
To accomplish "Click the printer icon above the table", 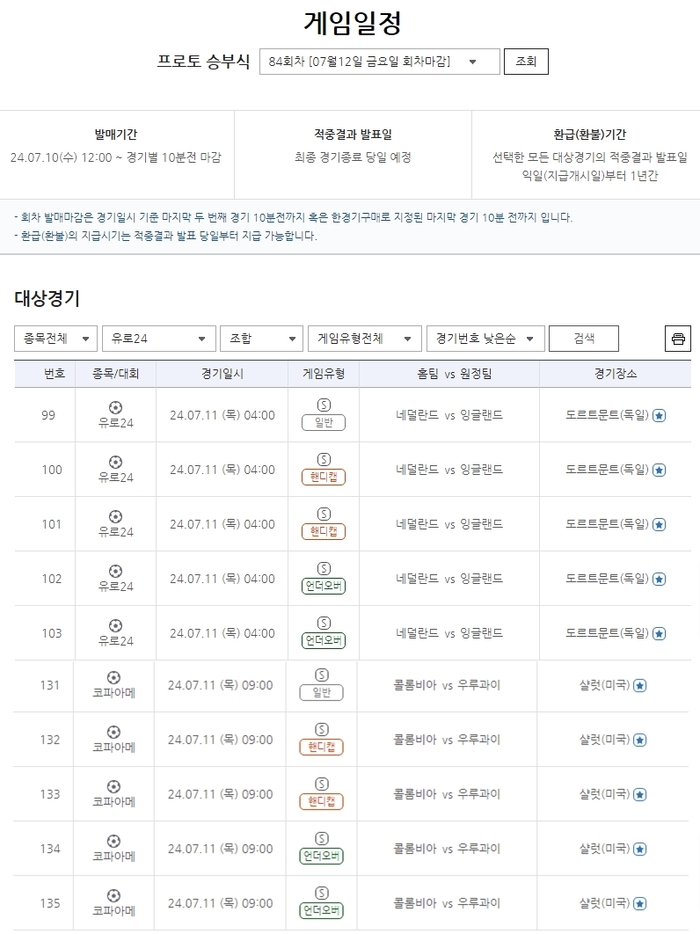I will [x=678, y=339].
